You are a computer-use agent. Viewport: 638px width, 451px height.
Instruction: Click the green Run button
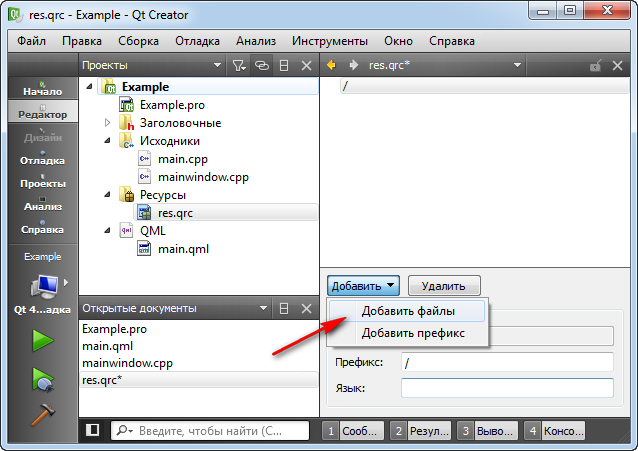coord(42,341)
